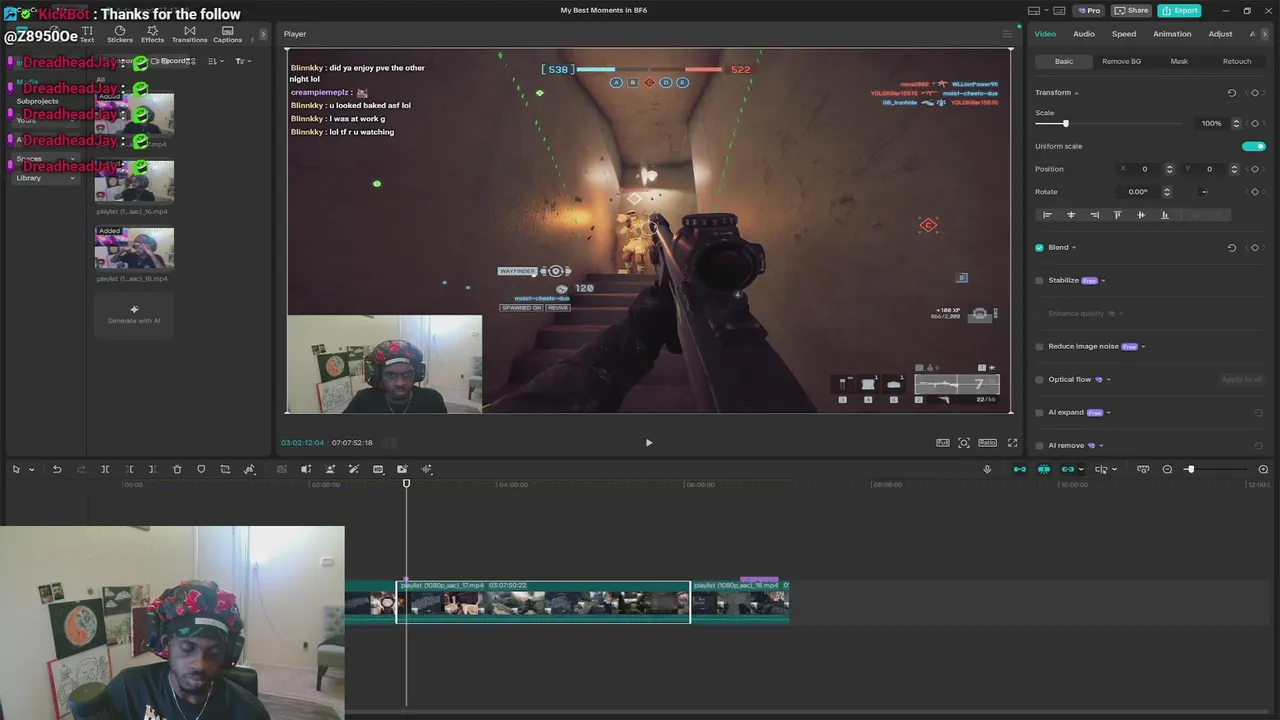This screenshot has height=720, width=1280.
Task: Expand Optical flow options arrow
Action: tap(1108, 380)
